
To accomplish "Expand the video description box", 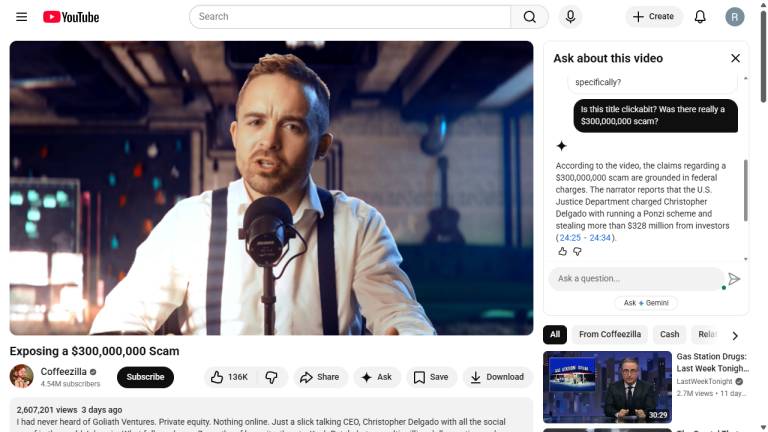I will [271, 415].
